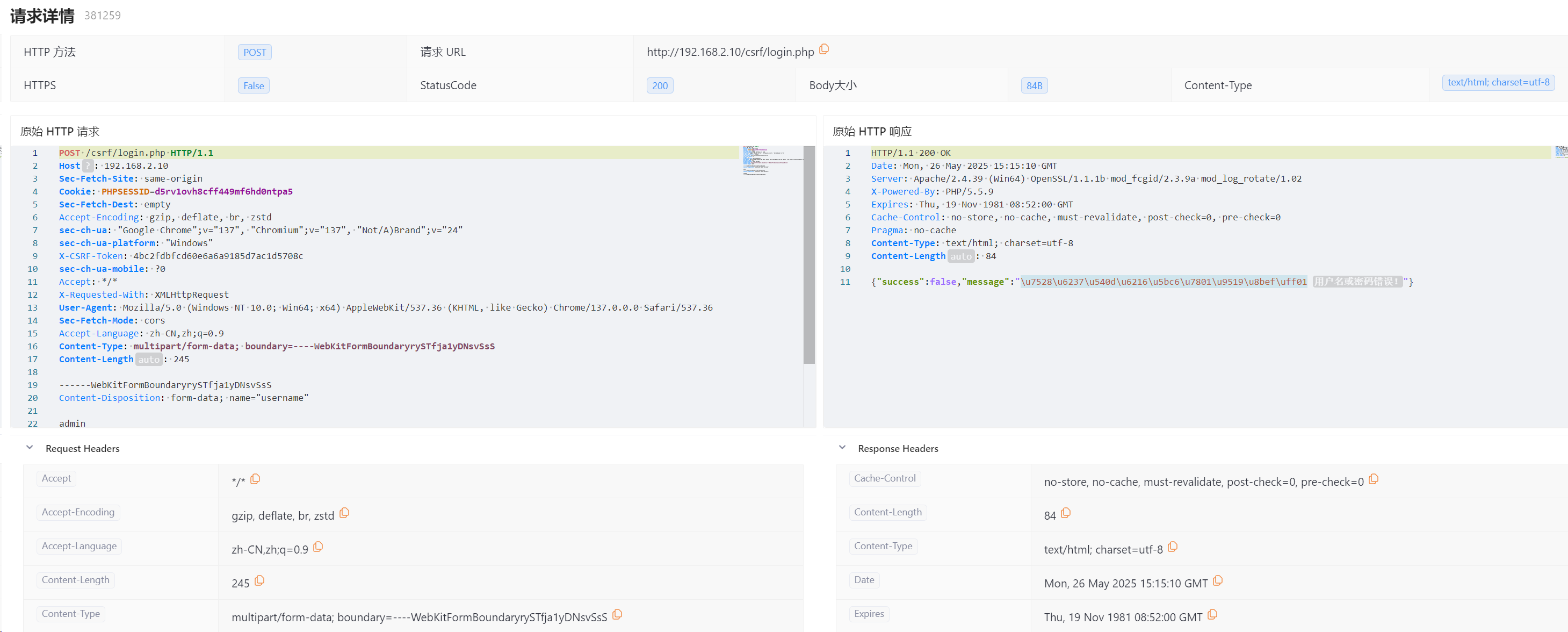Image resolution: width=1568 pixels, height=632 pixels.
Task: Click the Cache-Control header name tag
Action: pos(884,478)
